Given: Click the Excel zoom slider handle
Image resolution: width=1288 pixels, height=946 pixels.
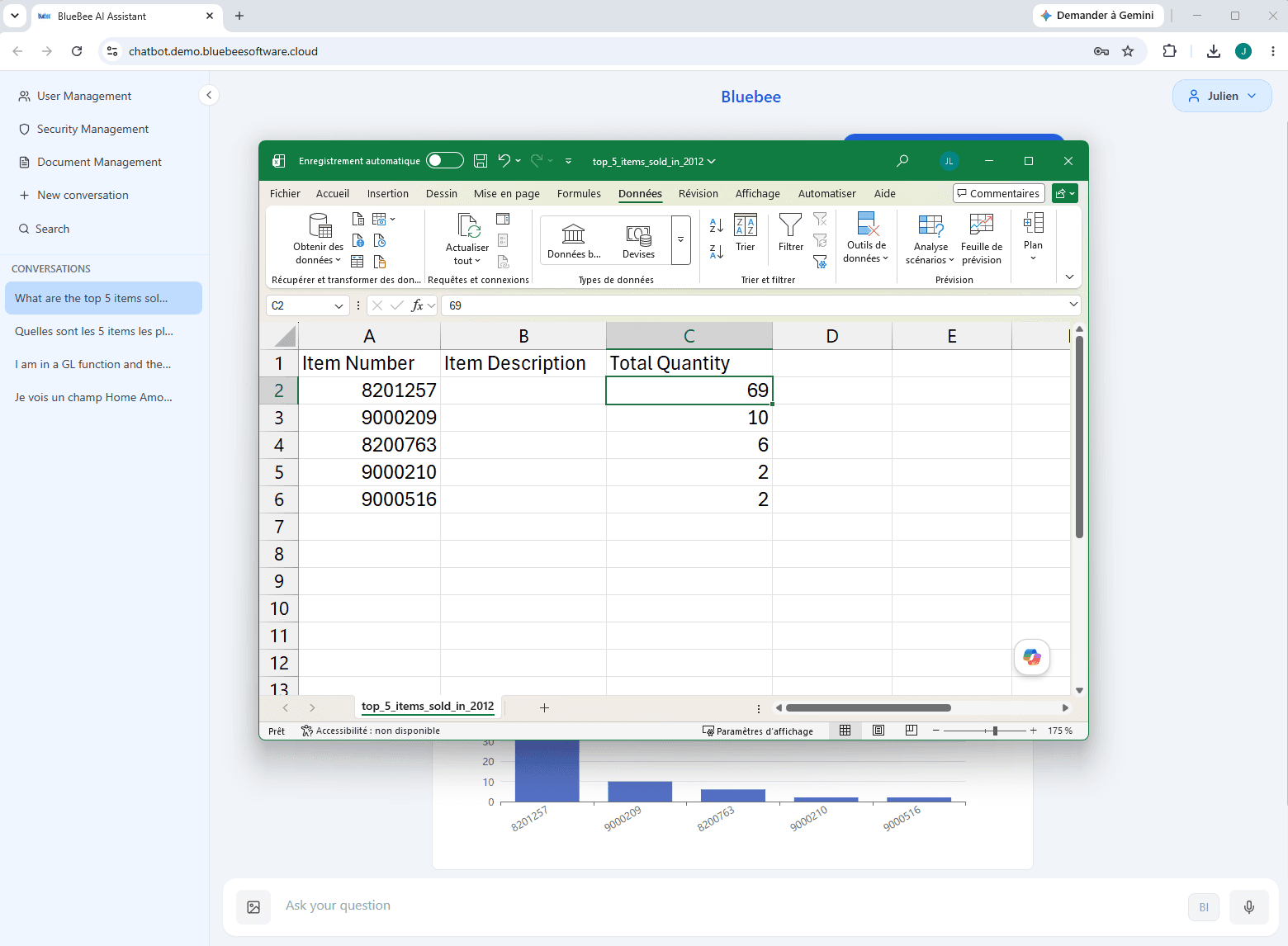Looking at the screenshot, I should point(996,731).
